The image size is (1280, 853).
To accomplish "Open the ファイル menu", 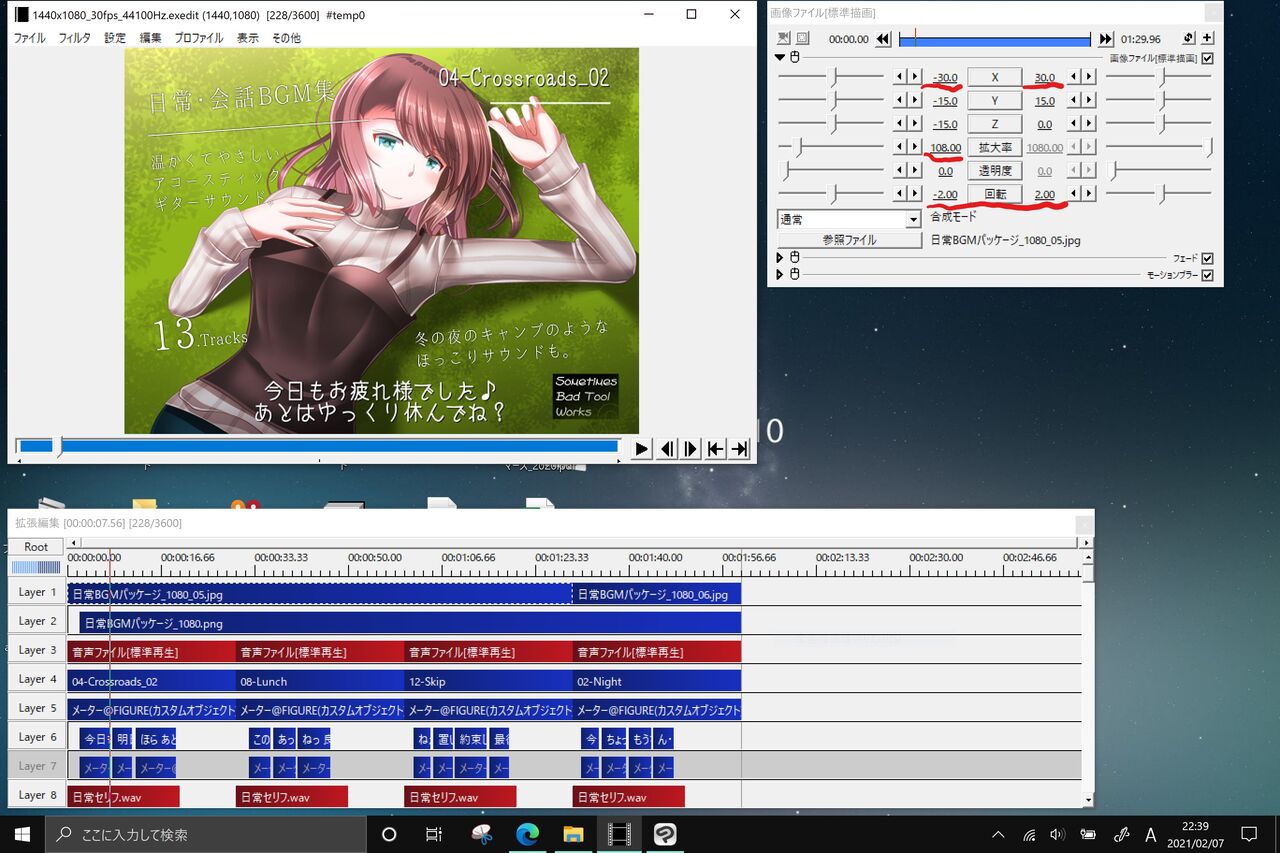I will pyautogui.click(x=29, y=38).
